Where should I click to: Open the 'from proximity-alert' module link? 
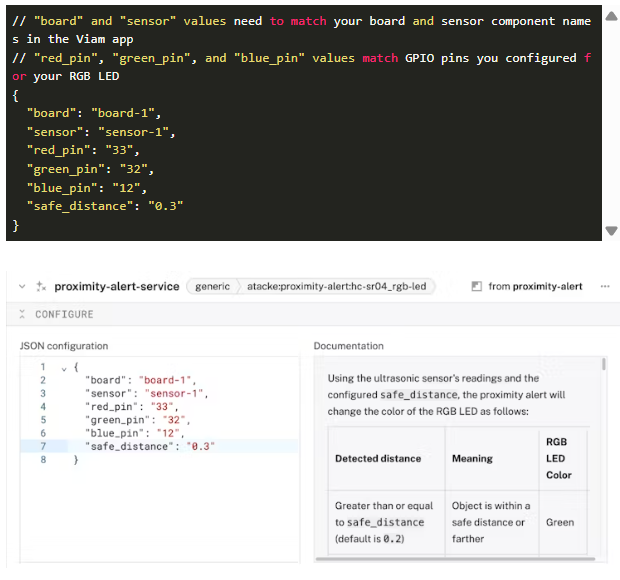coord(535,286)
